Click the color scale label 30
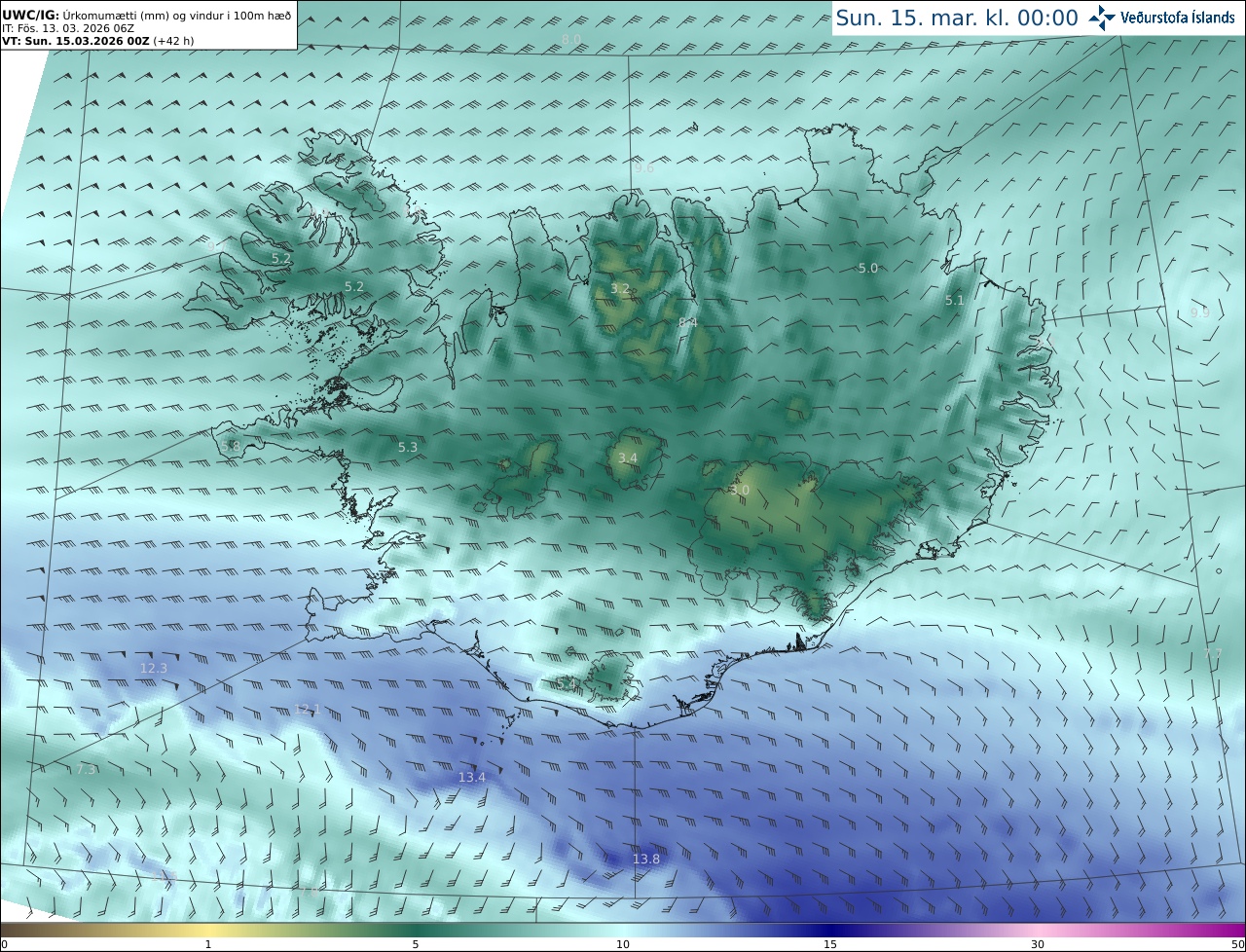The image size is (1246, 952). [1038, 944]
